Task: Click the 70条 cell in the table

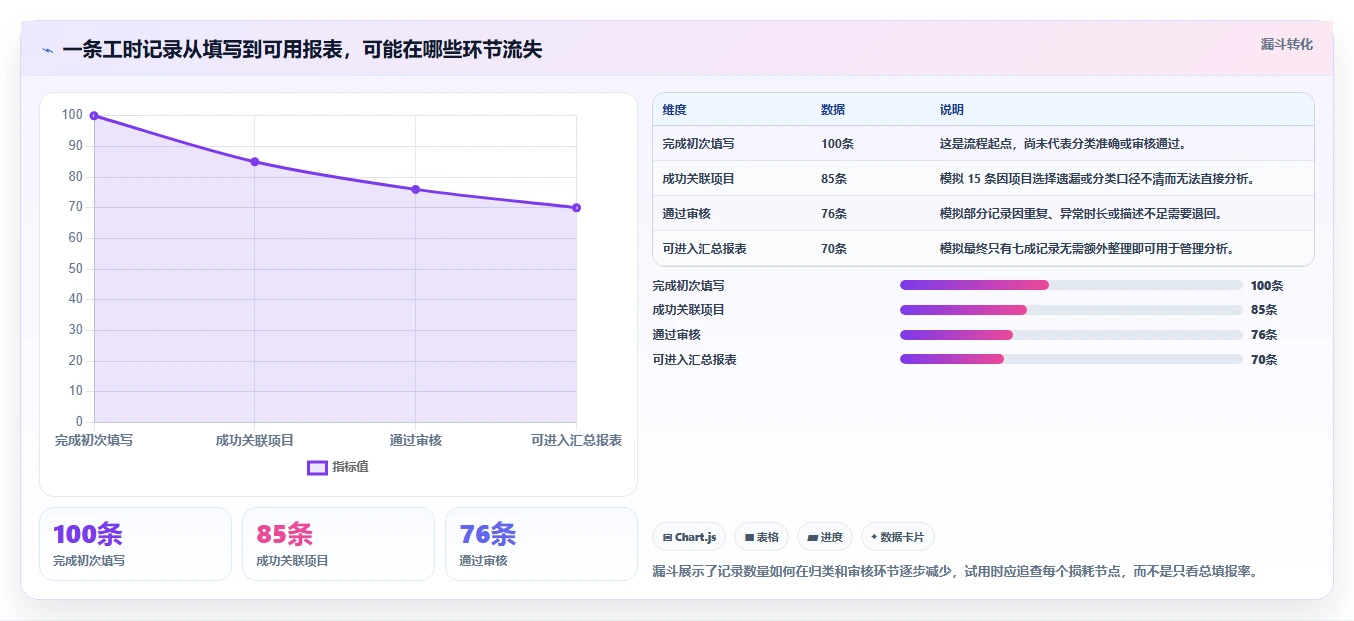Action: point(834,249)
